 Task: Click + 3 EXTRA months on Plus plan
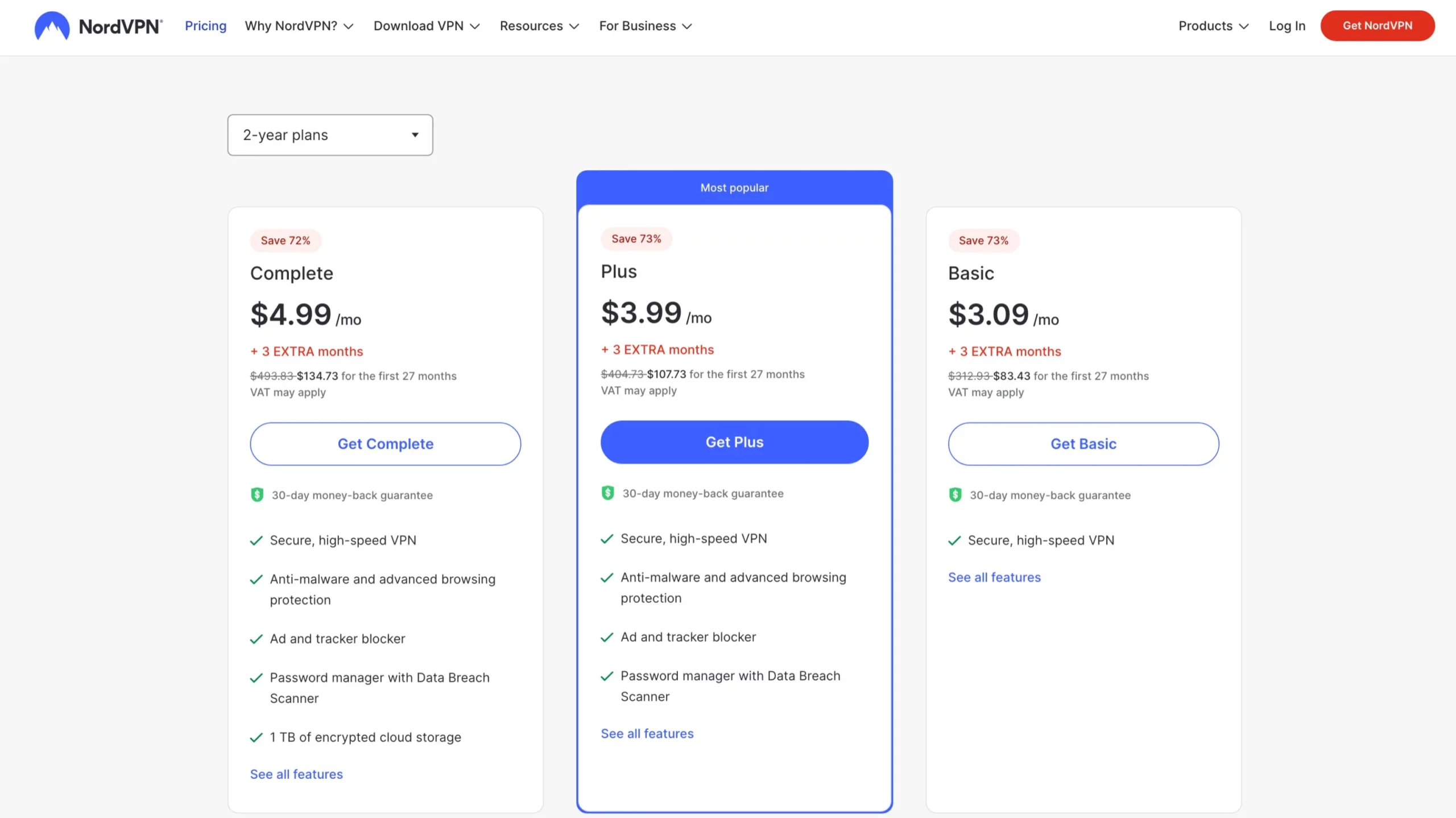(657, 350)
